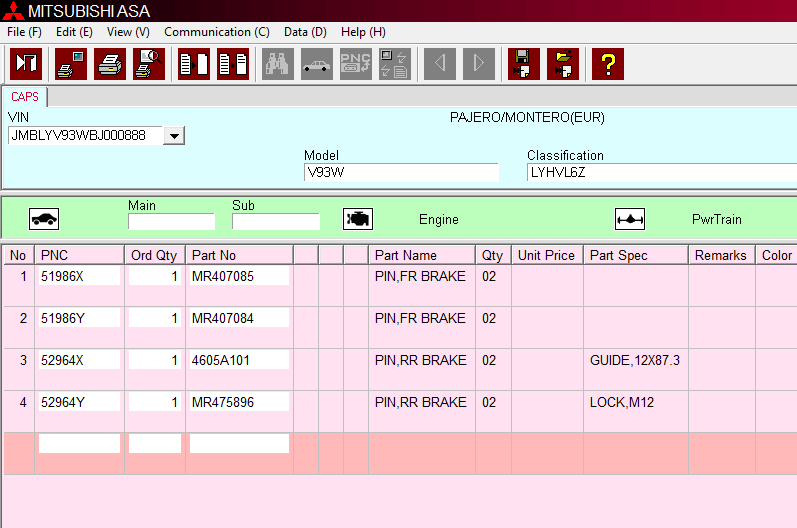797x528 pixels.
Task: Click the printer toolbar icon
Action: click(x=110, y=64)
